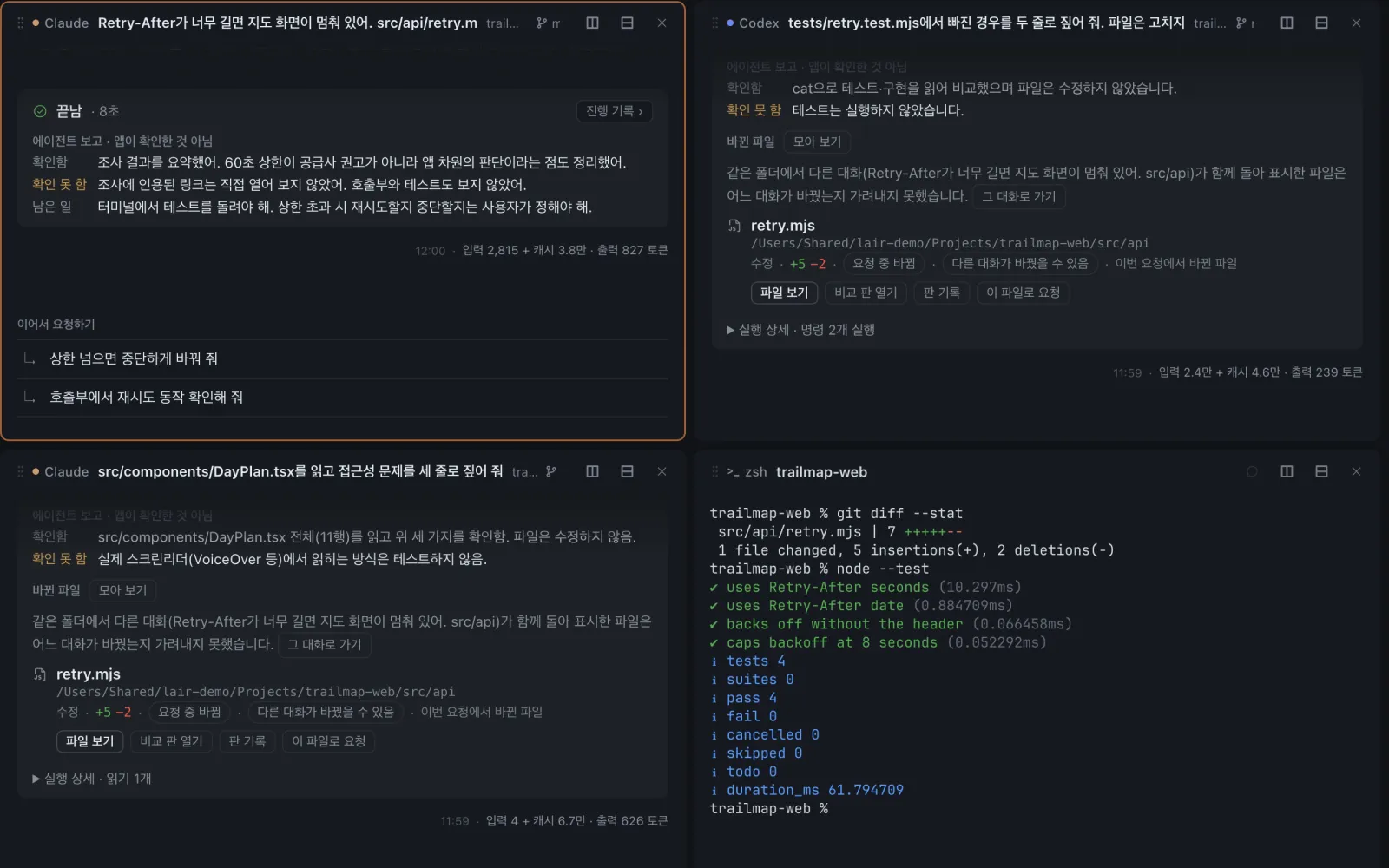Screen dimensions: 1389x868
Task: Click 파일 보기 in the DayPlan.tsx pane
Action: pyautogui.click(x=89, y=741)
